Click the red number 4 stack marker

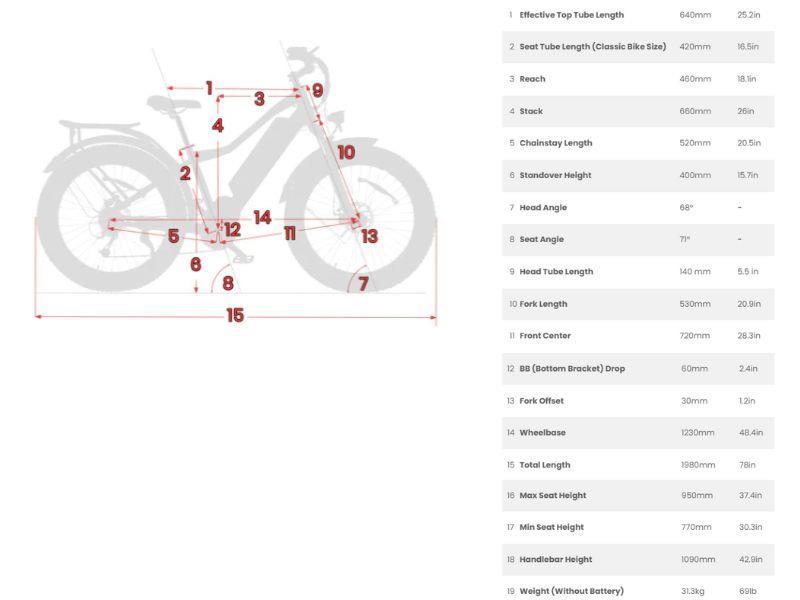[x=217, y=126]
